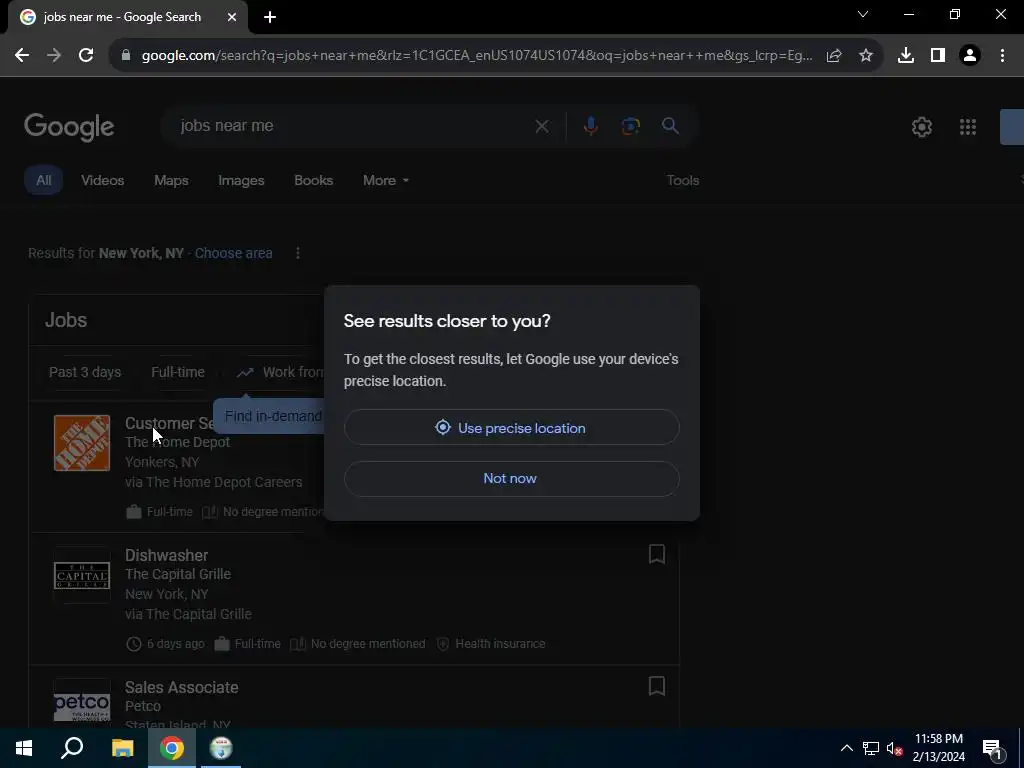Open Google Lens image search icon
The image size is (1024, 768).
(x=630, y=125)
